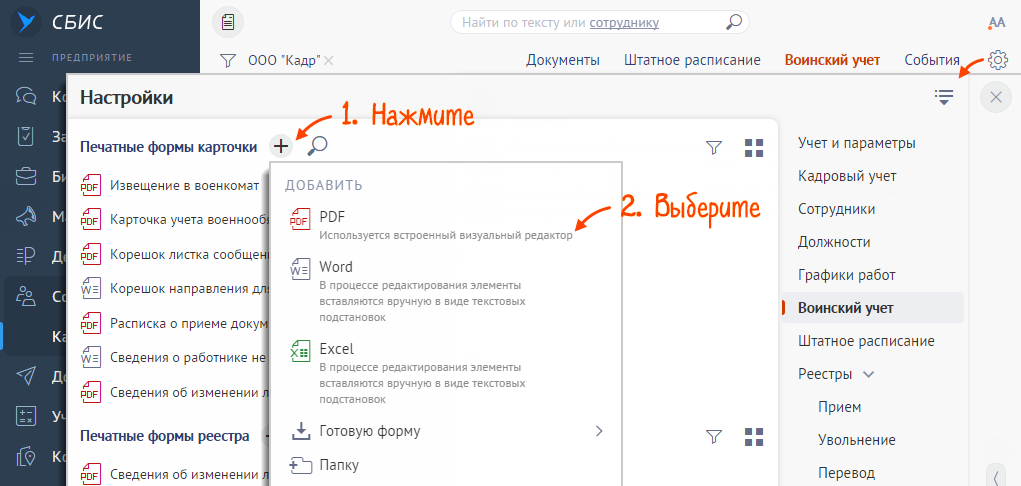Select Excel option in Добавить menu
The image size is (1021, 486).
pos(446,373)
